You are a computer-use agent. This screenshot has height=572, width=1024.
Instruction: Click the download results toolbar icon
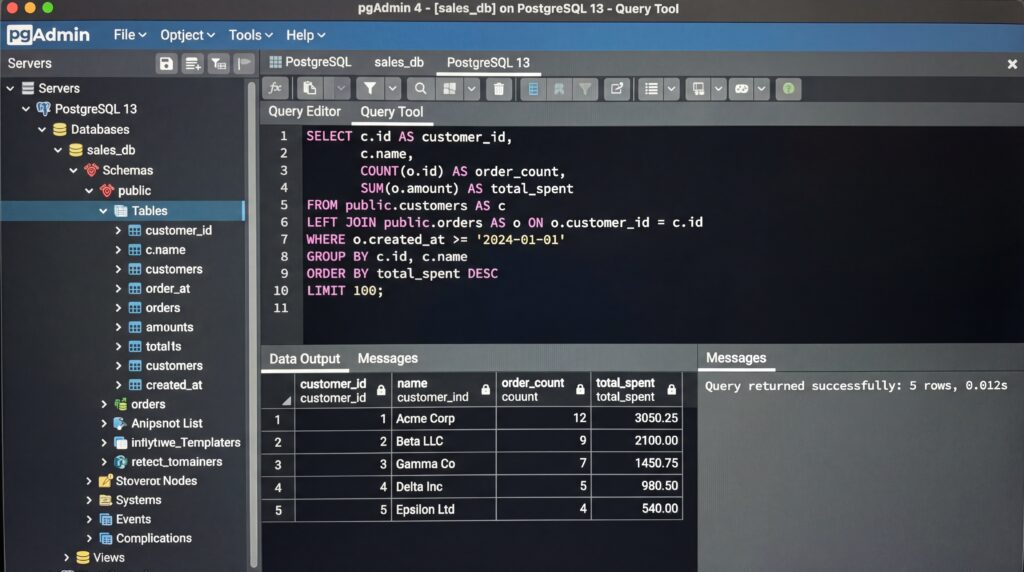(x=698, y=89)
